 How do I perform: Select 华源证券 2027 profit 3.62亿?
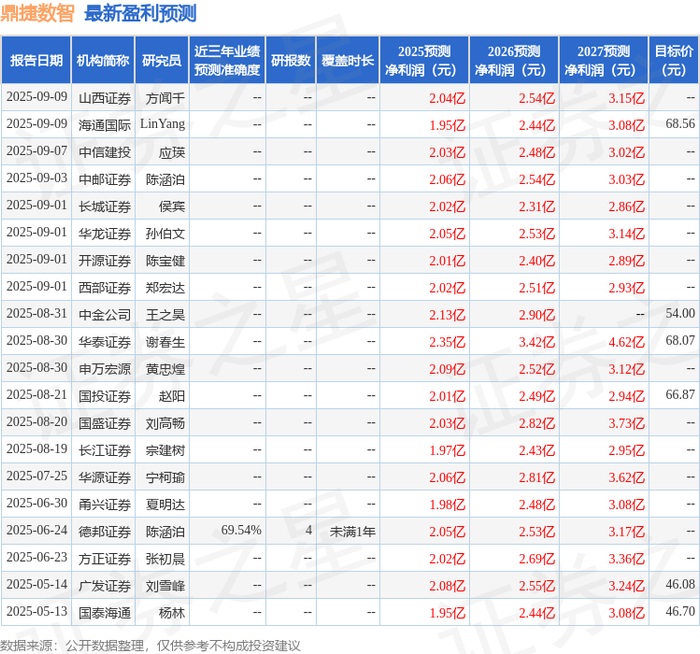coord(626,478)
